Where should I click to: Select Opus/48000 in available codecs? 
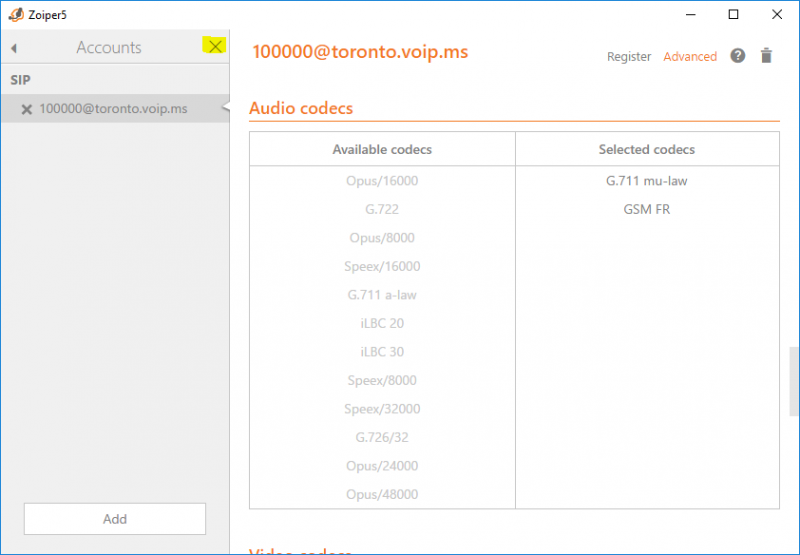point(382,495)
